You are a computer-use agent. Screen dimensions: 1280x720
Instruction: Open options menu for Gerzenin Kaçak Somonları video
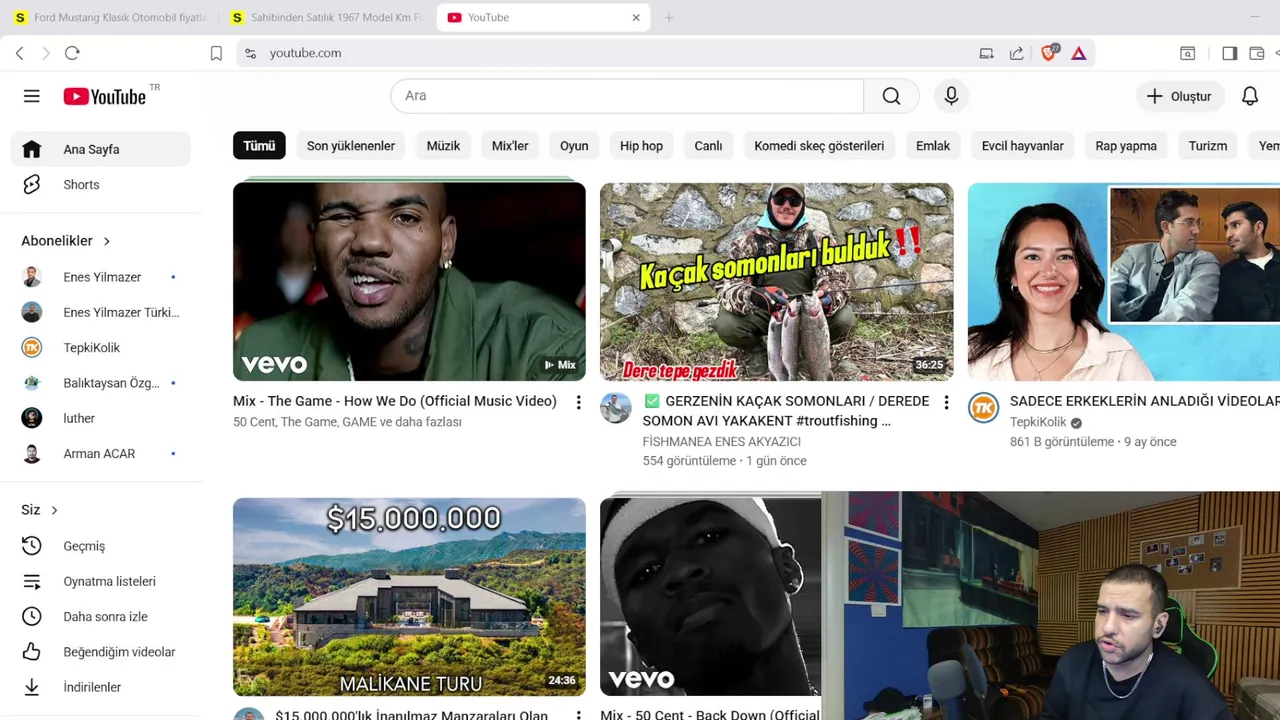946,402
